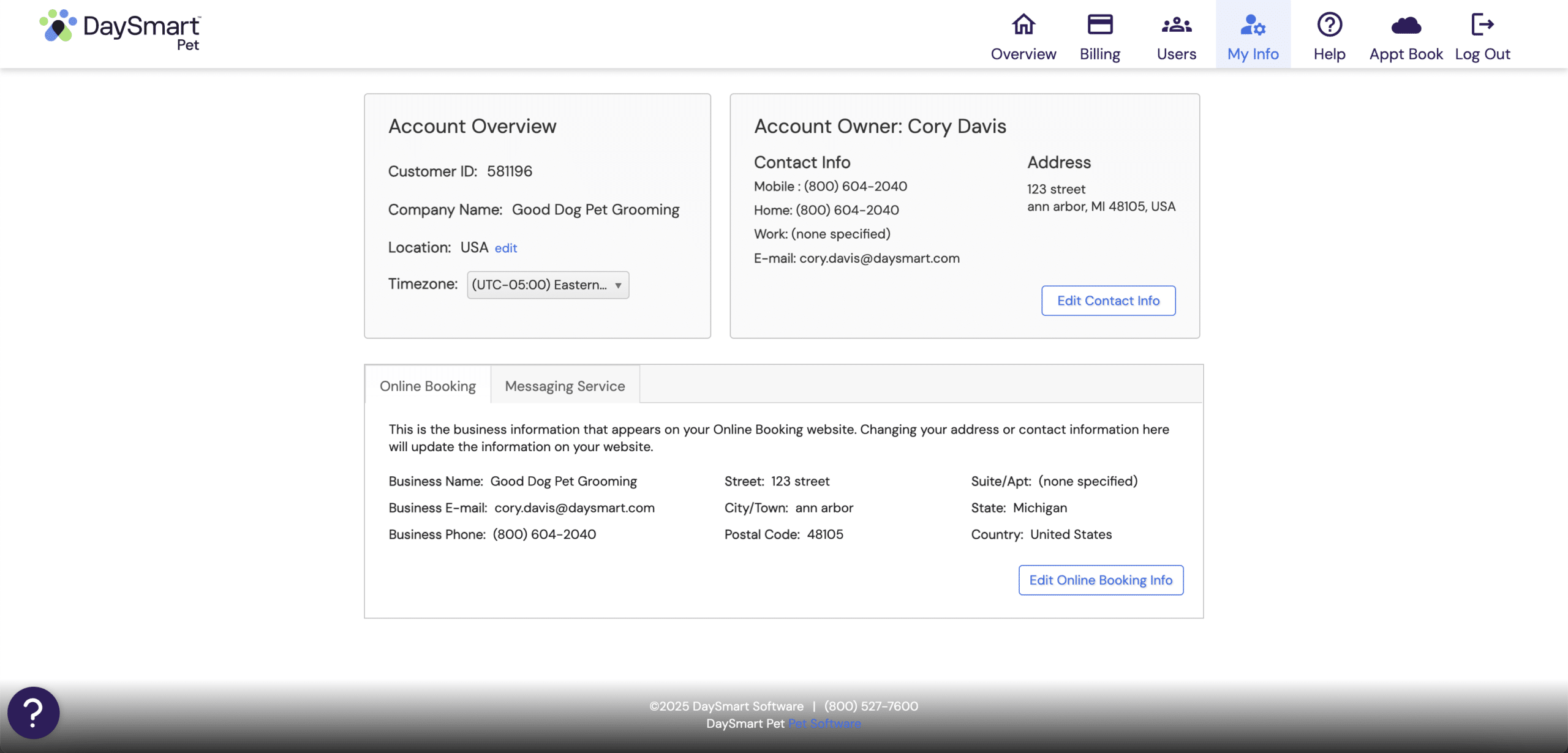Switch to the Messaging Service tab

pos(565,386)
